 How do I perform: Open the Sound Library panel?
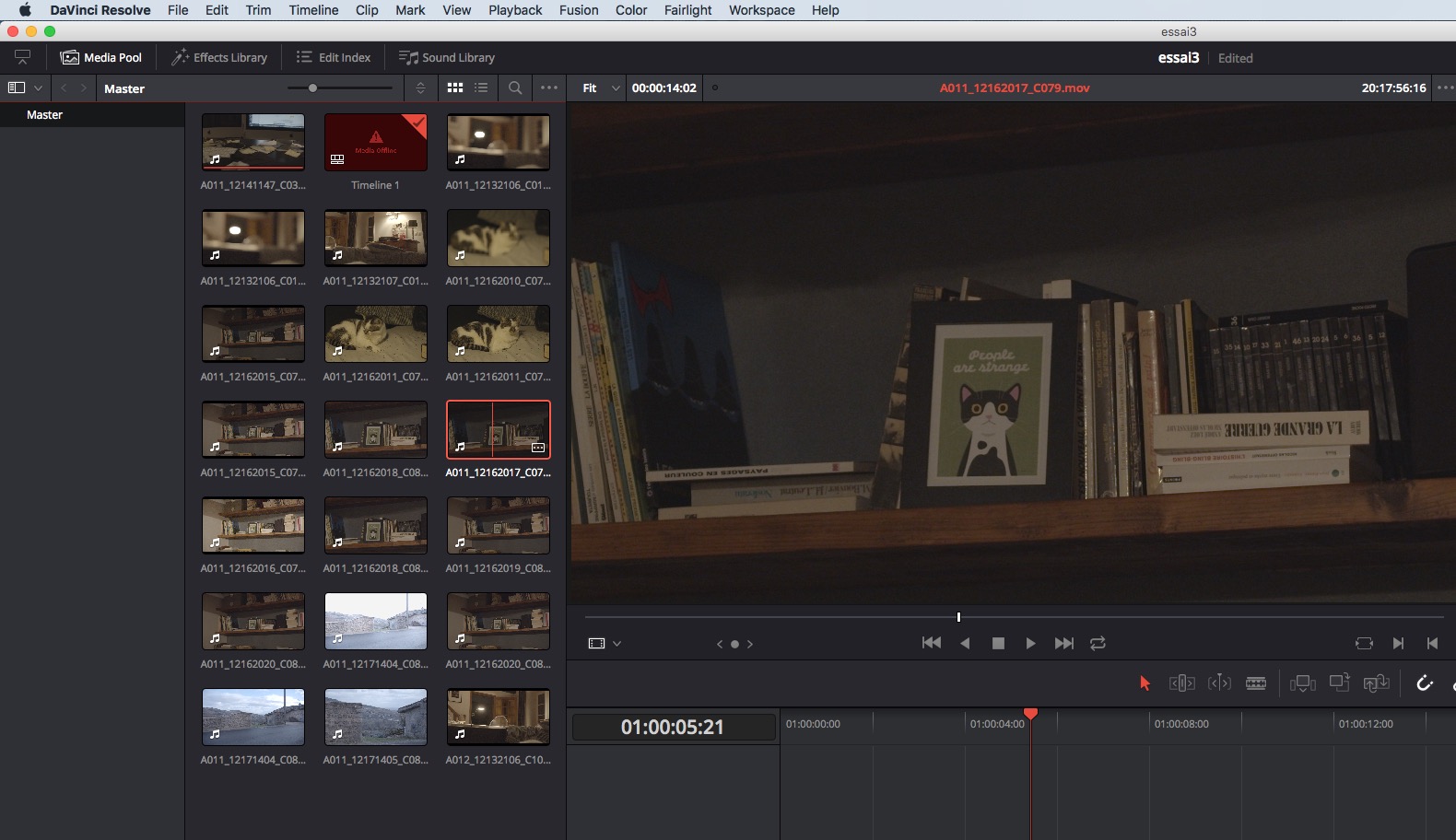[447, 57]
